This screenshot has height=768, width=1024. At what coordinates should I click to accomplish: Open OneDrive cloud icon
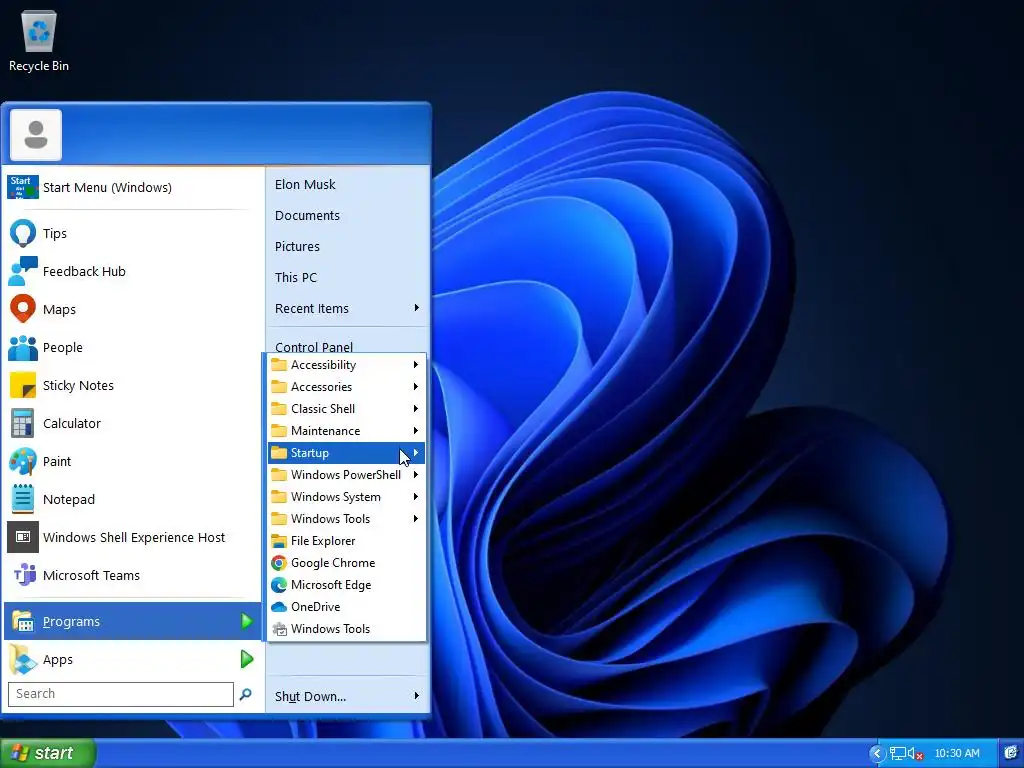click(x=279, y=607)
